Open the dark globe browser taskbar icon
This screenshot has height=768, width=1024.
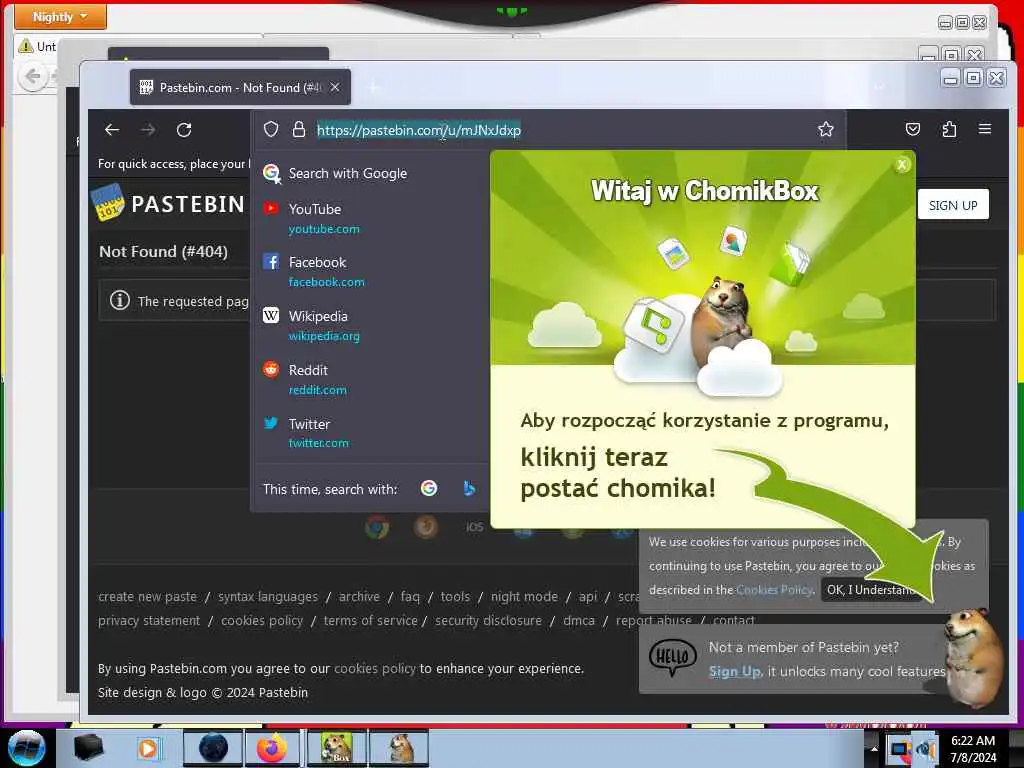click(213, 748)
